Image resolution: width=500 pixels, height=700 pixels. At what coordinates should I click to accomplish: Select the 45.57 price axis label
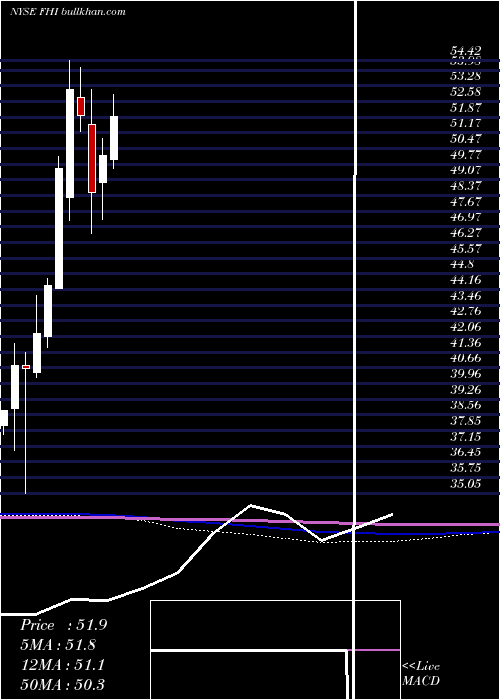[466, 248]
